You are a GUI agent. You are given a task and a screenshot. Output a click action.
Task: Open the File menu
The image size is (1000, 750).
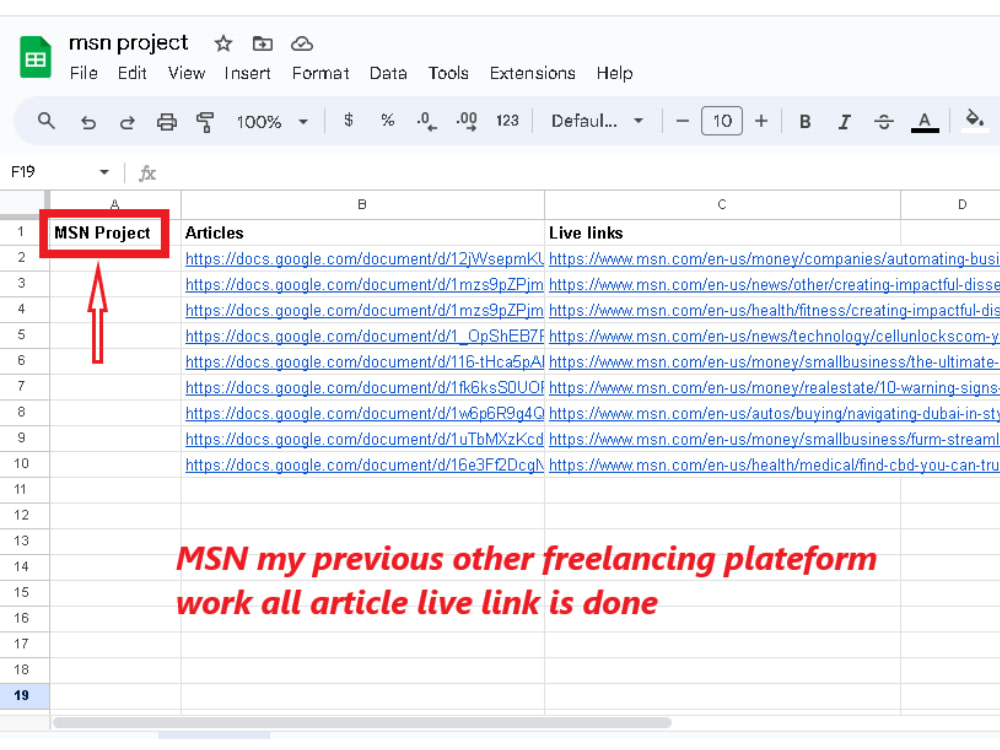tap(84, 73)
